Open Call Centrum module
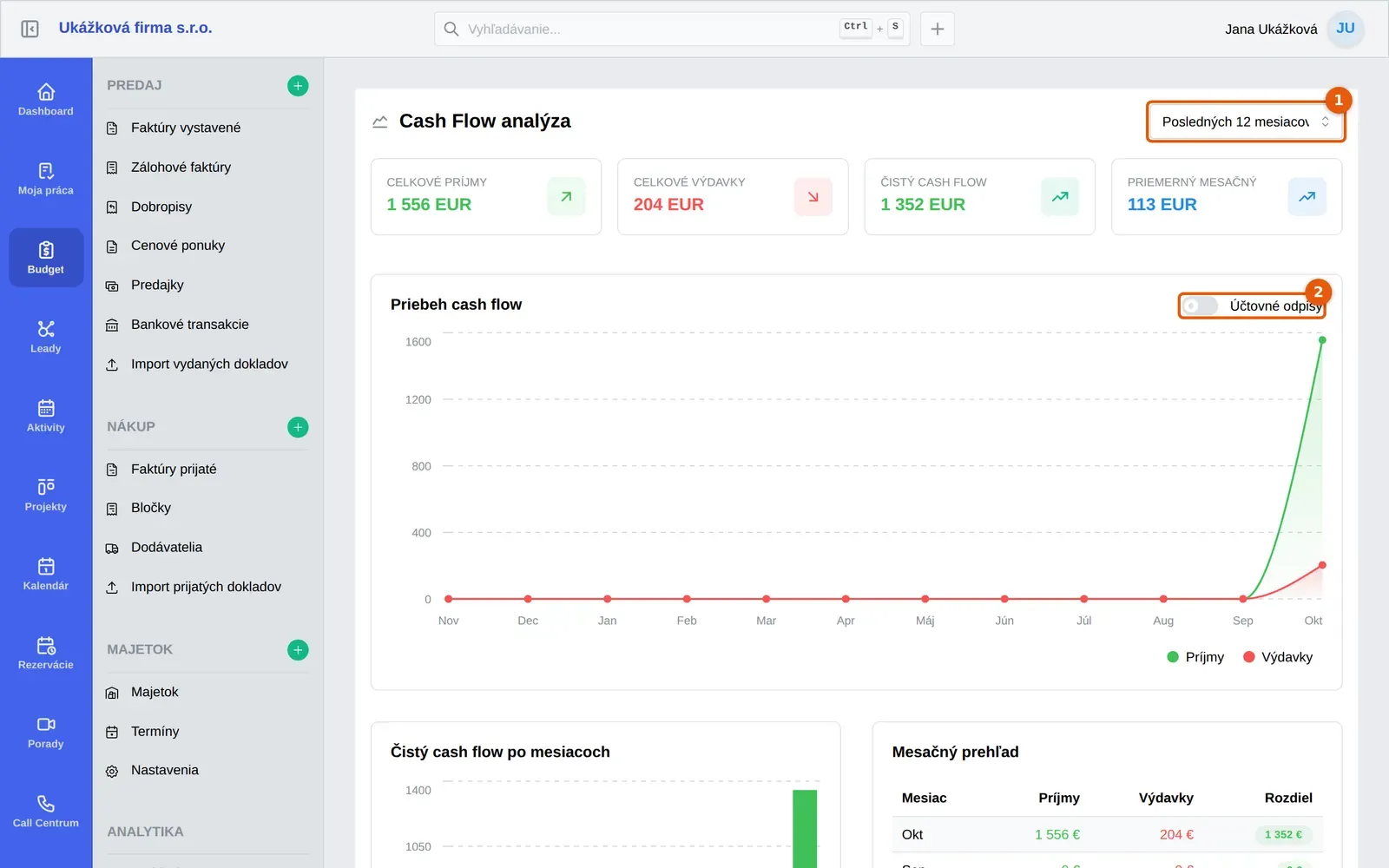 pyautogui.click(x=46, y=811)
